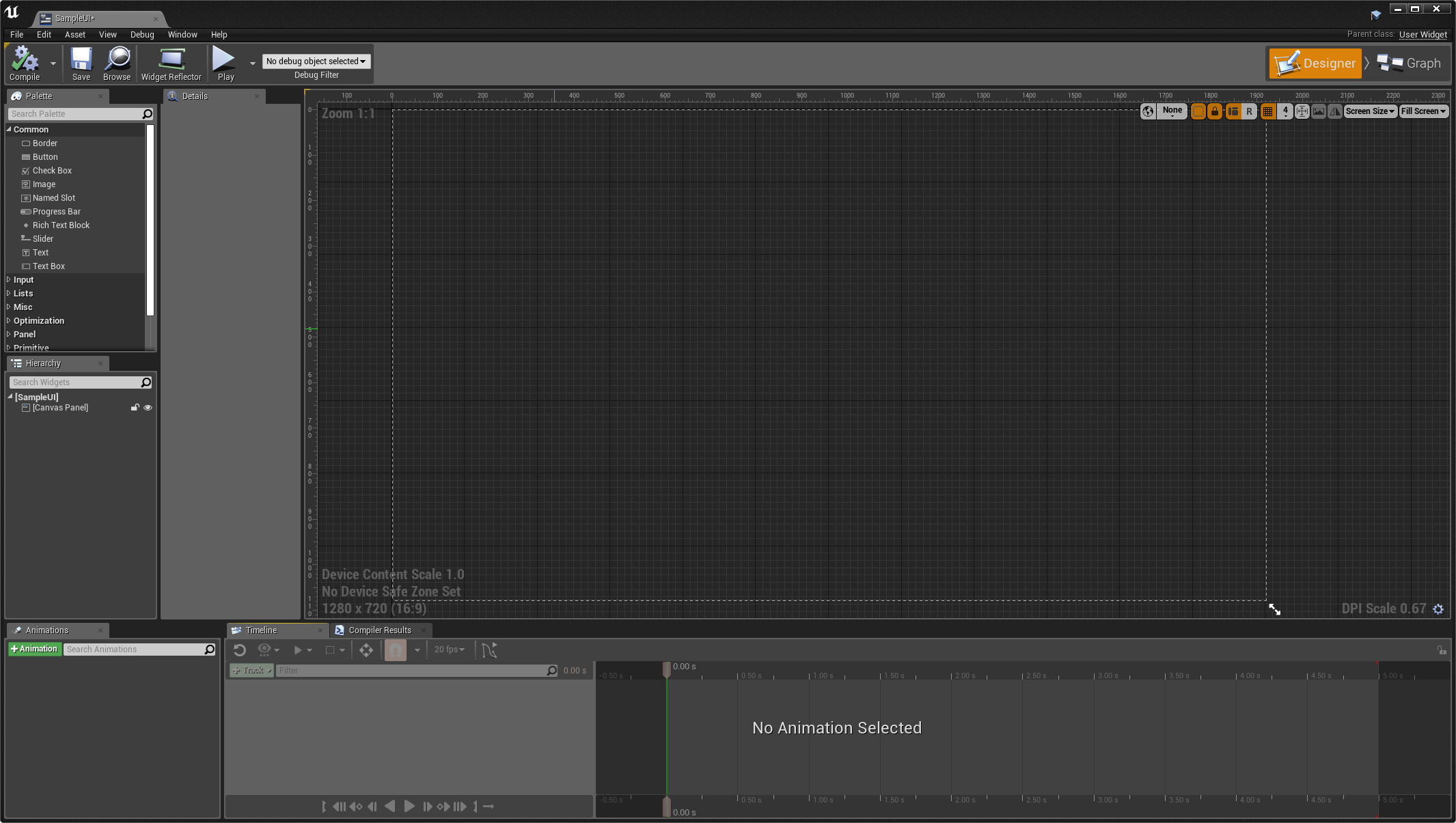Toggle snapping magnet in the Timeline toolbar
Image resolution: width=1456 pixels, height=823 pixels.
(395, 650)
